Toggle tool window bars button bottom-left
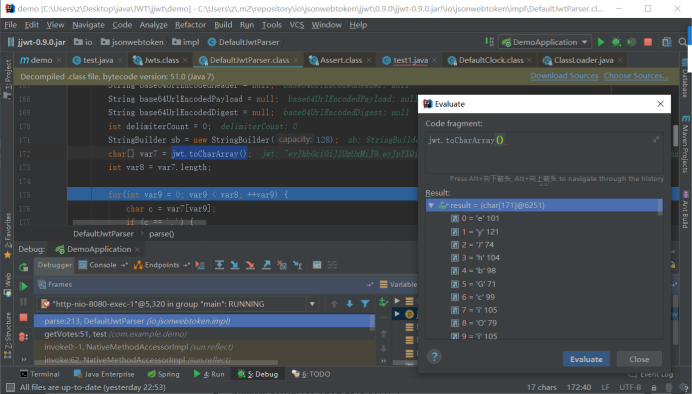This screenshot has height=394, width=692. pyautogui.click(x=10, y=387)
